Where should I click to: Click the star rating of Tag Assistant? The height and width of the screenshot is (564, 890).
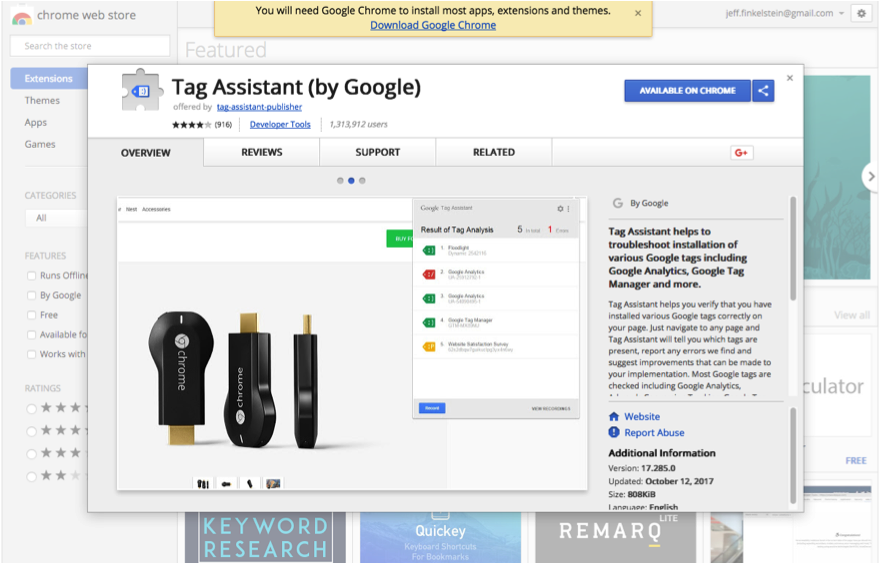pyautogui.click(x=191, y=125)
